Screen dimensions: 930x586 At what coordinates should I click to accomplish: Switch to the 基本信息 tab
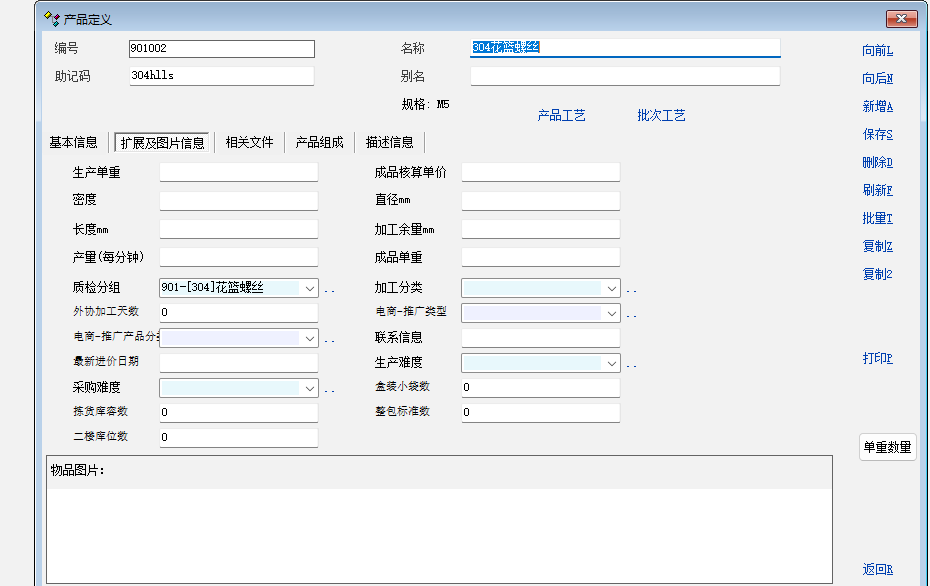(74, 142)
